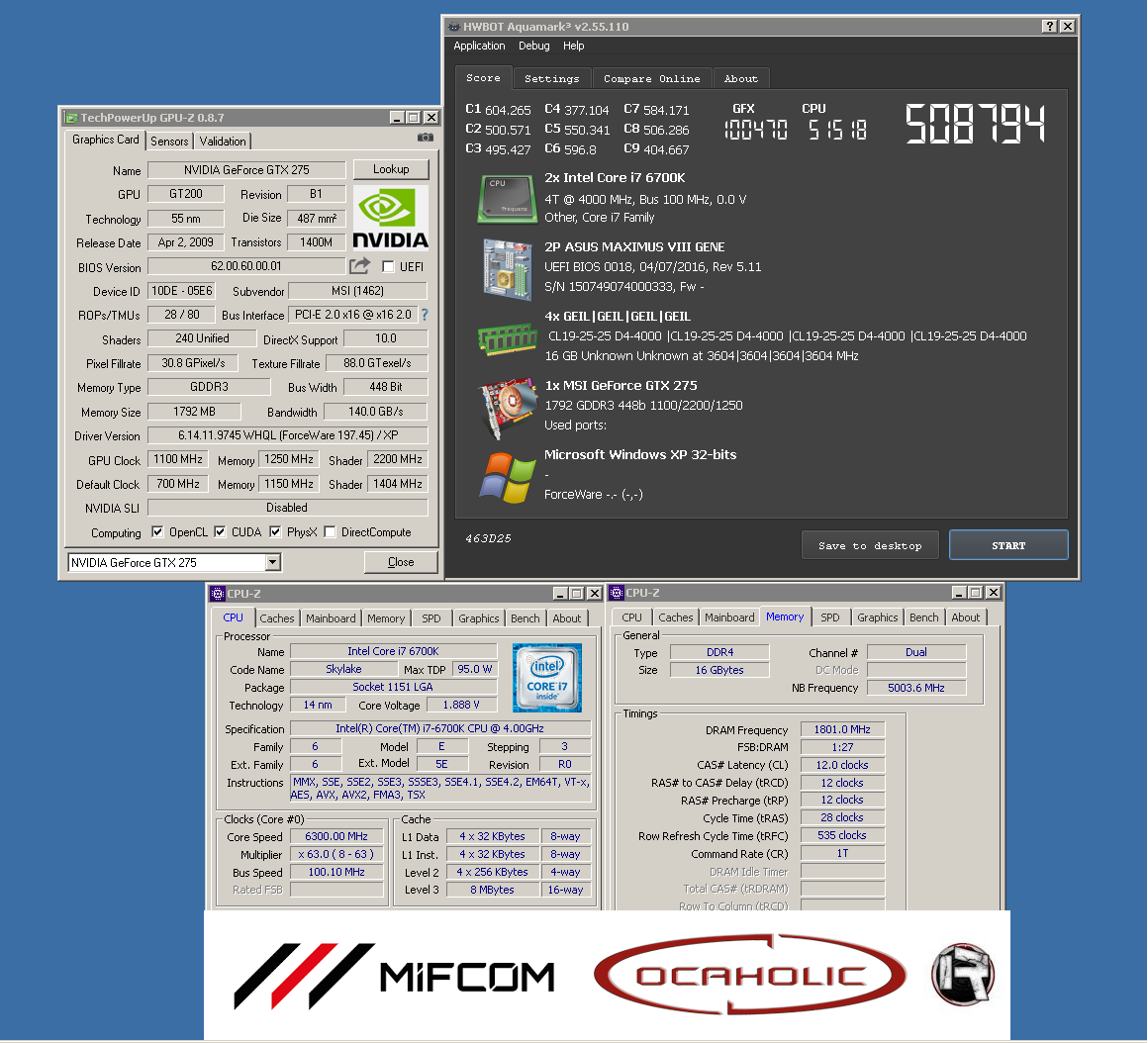Viewport: 1148px width, 1043px height.
Task: Open Bench tab in left CPU-Z
Action: pyautogui.click(x=525, y=618)
